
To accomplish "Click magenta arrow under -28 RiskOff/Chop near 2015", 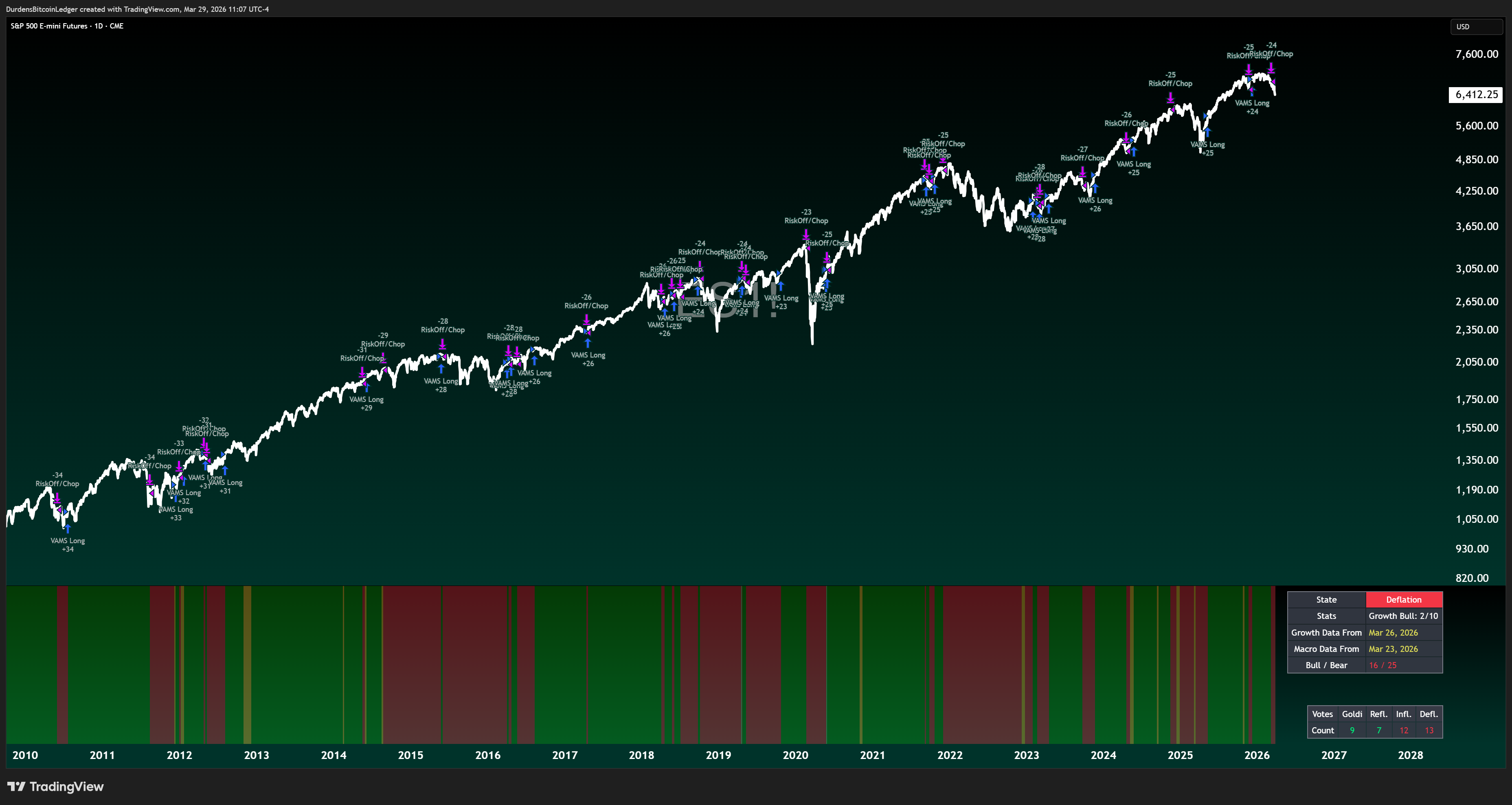I will coord(443,344).
